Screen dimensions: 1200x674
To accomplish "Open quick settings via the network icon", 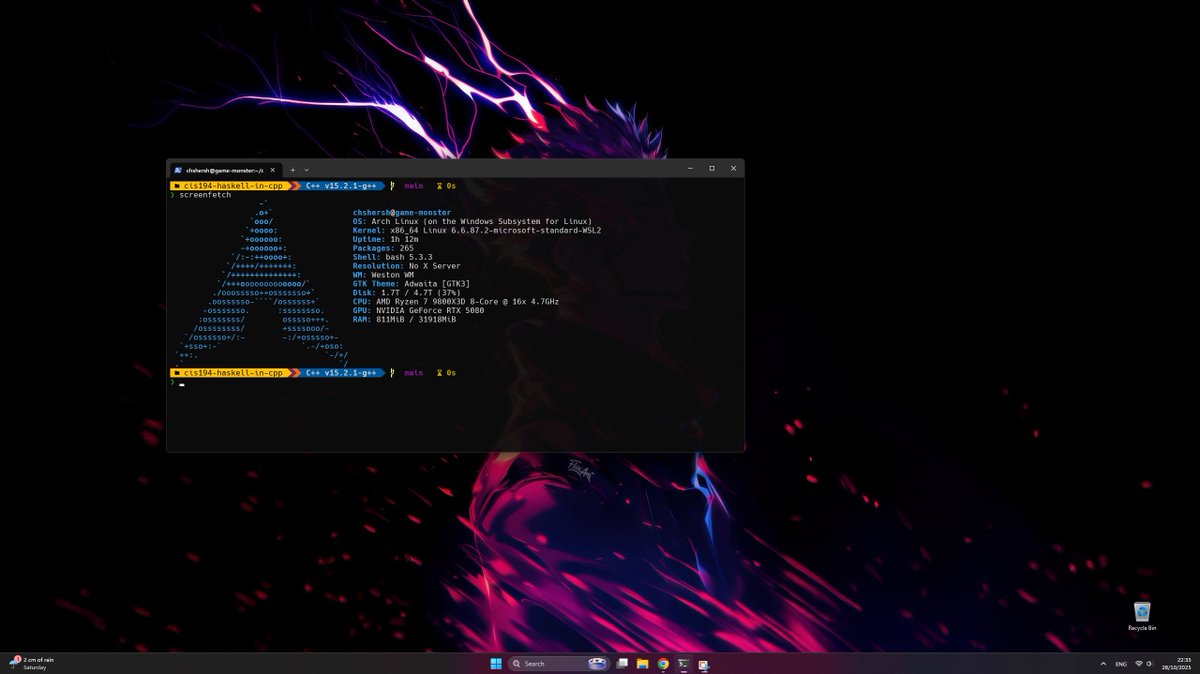I will pos(1139,663).
